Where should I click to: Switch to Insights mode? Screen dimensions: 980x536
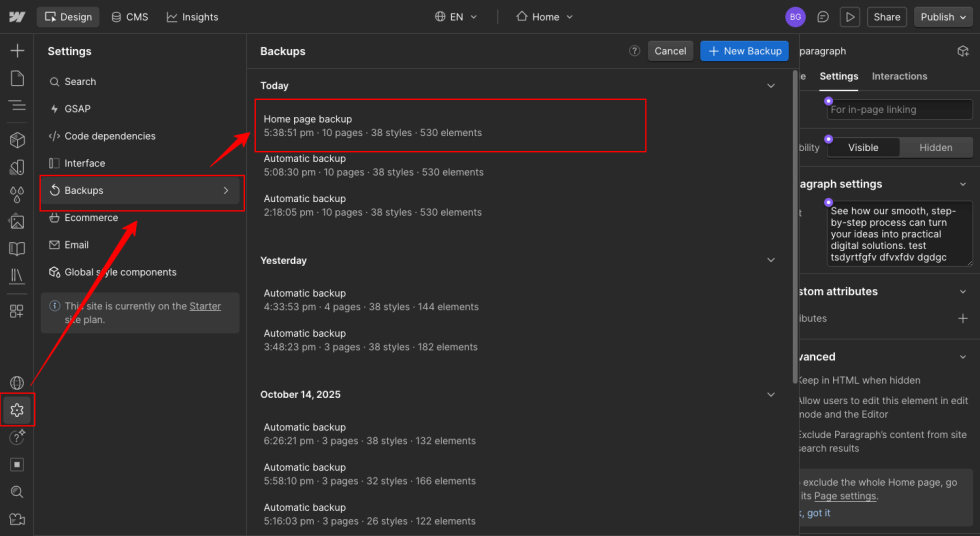(x=192, y=17)
